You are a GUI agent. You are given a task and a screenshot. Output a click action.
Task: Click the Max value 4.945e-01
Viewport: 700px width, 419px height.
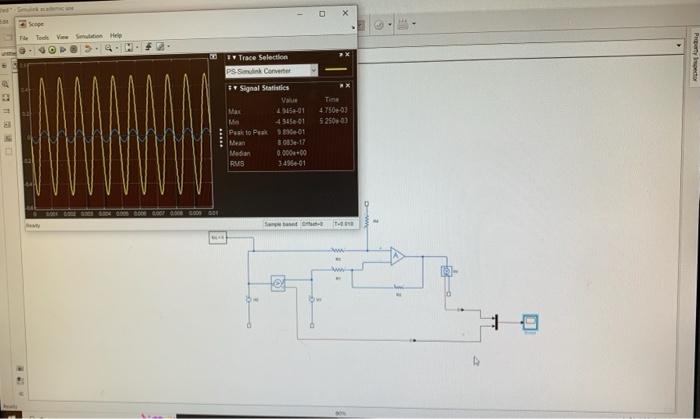pos(291,111)
